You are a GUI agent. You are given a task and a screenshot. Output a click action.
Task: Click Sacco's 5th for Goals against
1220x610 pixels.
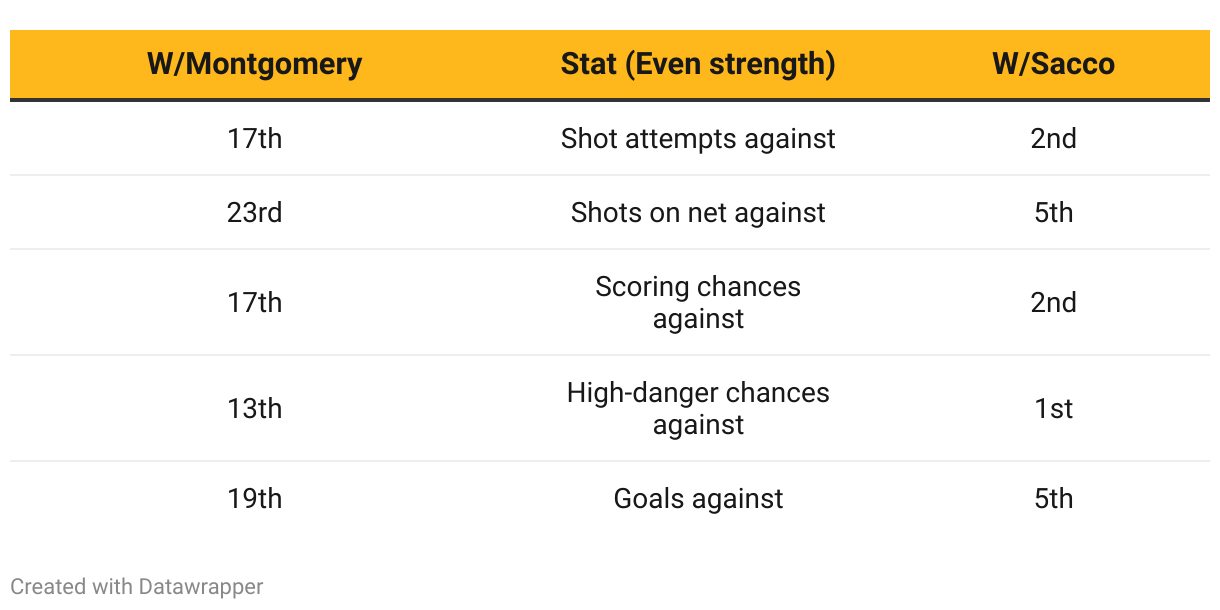(1053, 498)
